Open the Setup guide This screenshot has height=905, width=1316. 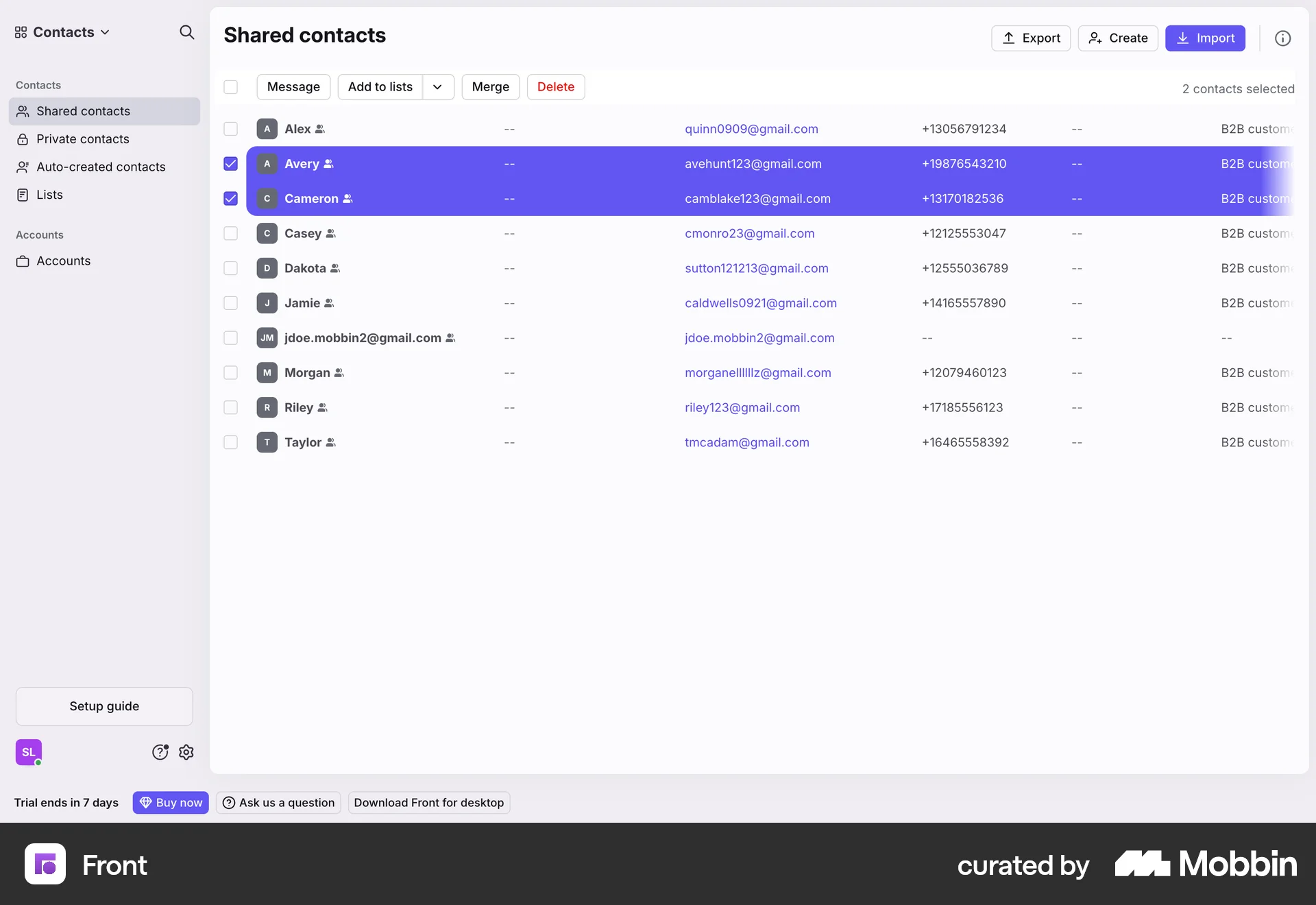(x=103, y=706)
